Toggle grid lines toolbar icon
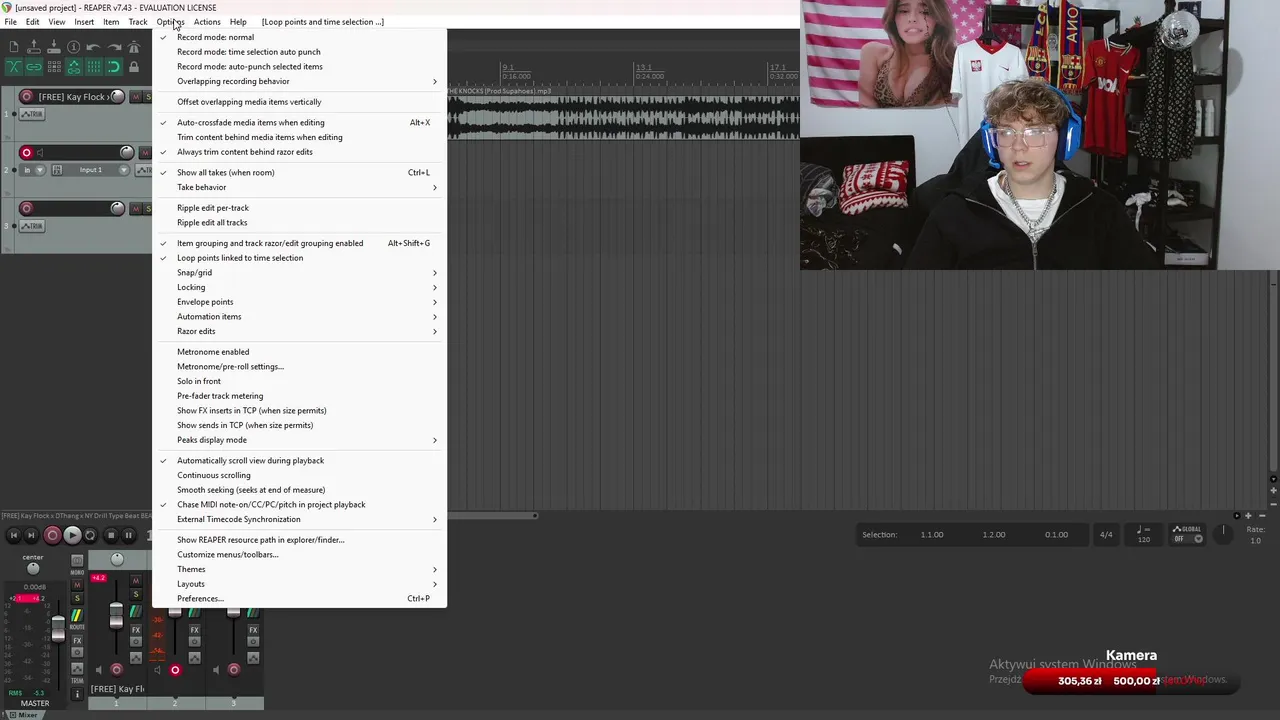Screen dimensions: 1280x720 click(94, 67)
